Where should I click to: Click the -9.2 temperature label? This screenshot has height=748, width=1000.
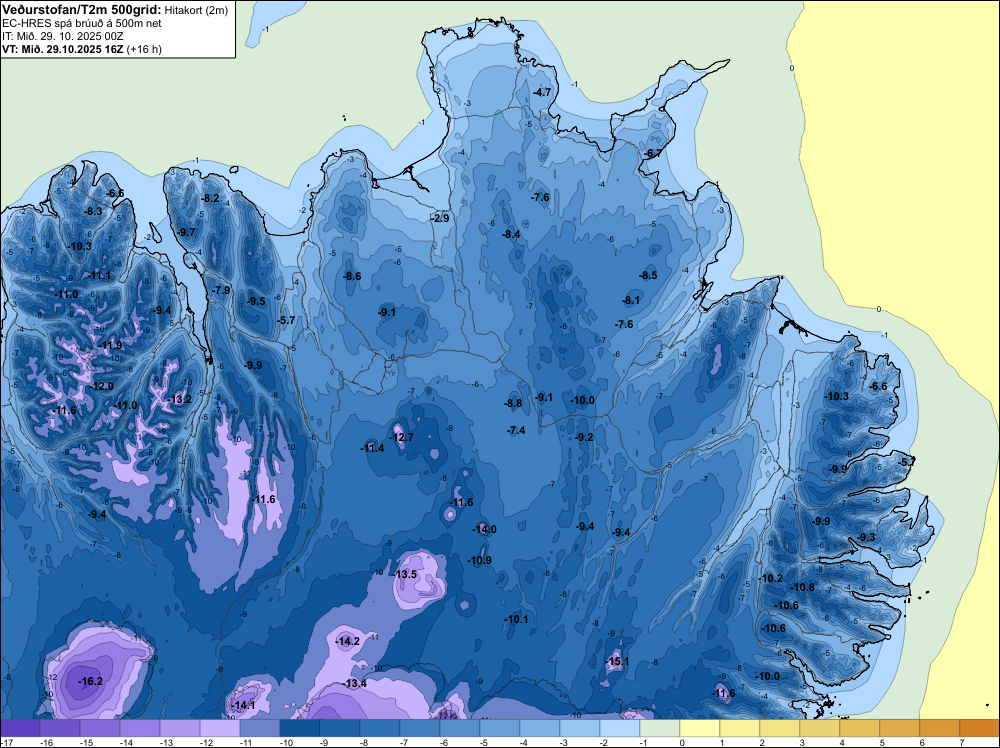click(x=584, y=437)
